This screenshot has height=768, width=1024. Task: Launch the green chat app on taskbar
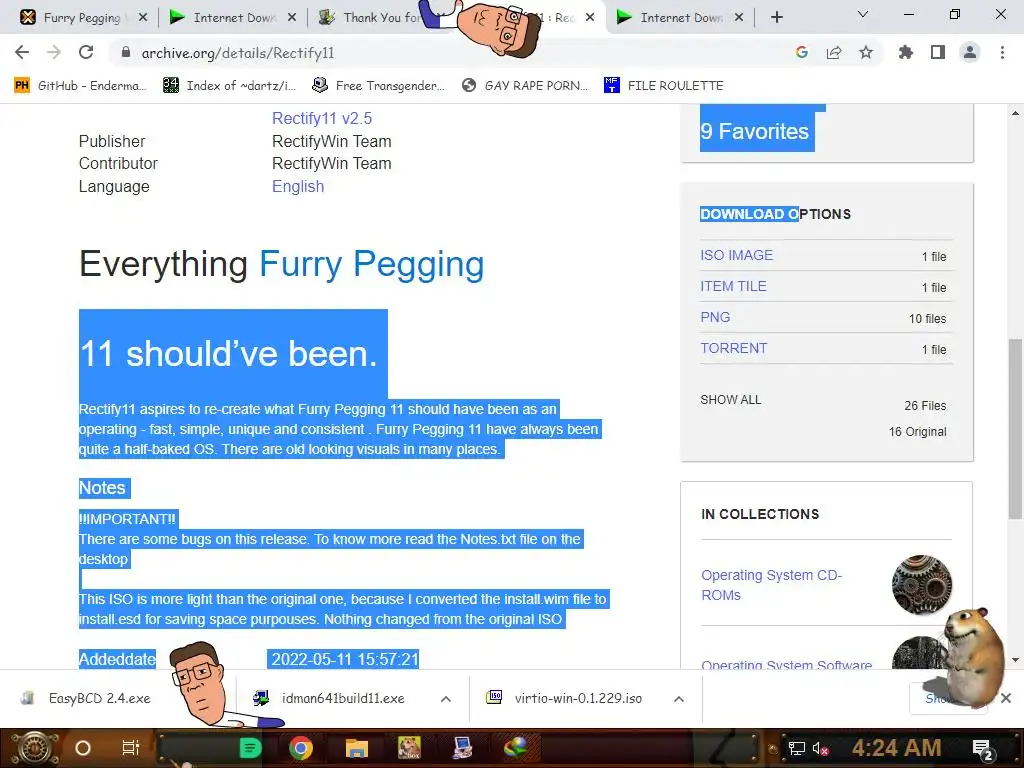251,748
